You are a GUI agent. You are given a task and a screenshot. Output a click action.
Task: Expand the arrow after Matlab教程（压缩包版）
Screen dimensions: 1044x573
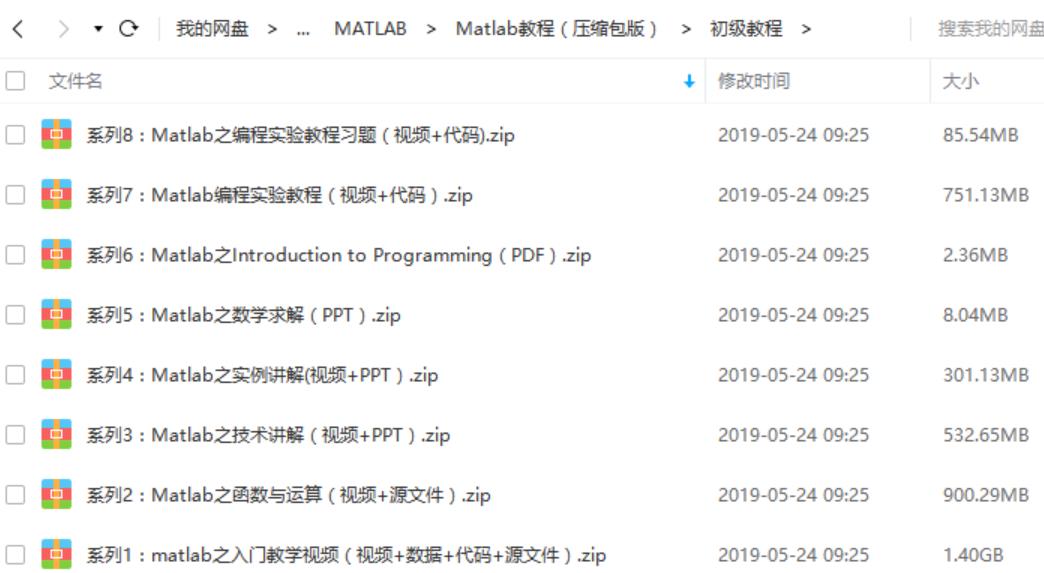[686, 29]
